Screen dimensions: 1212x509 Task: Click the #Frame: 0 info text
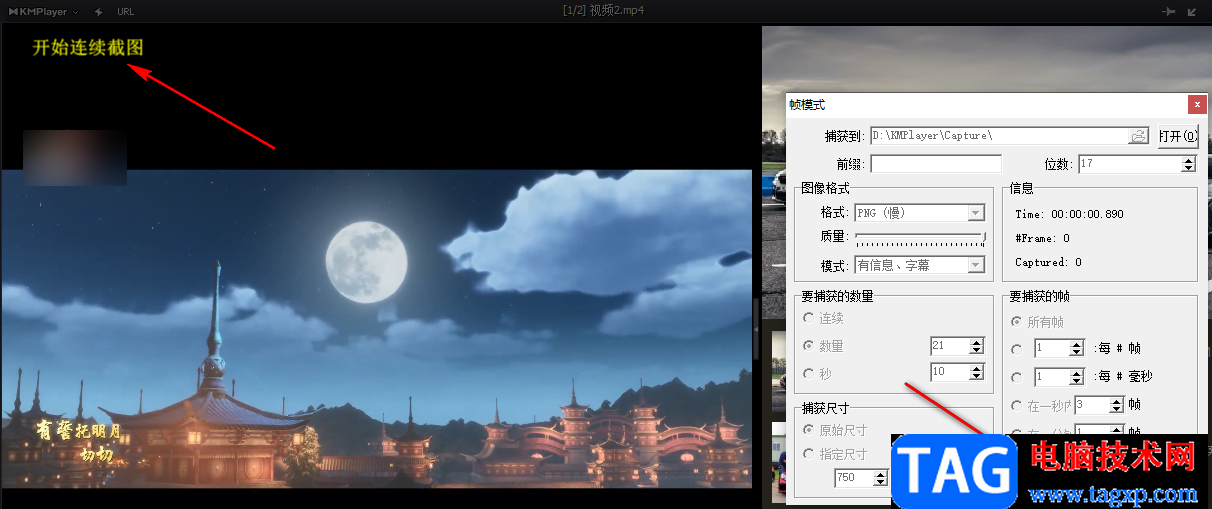point(1042,239)
